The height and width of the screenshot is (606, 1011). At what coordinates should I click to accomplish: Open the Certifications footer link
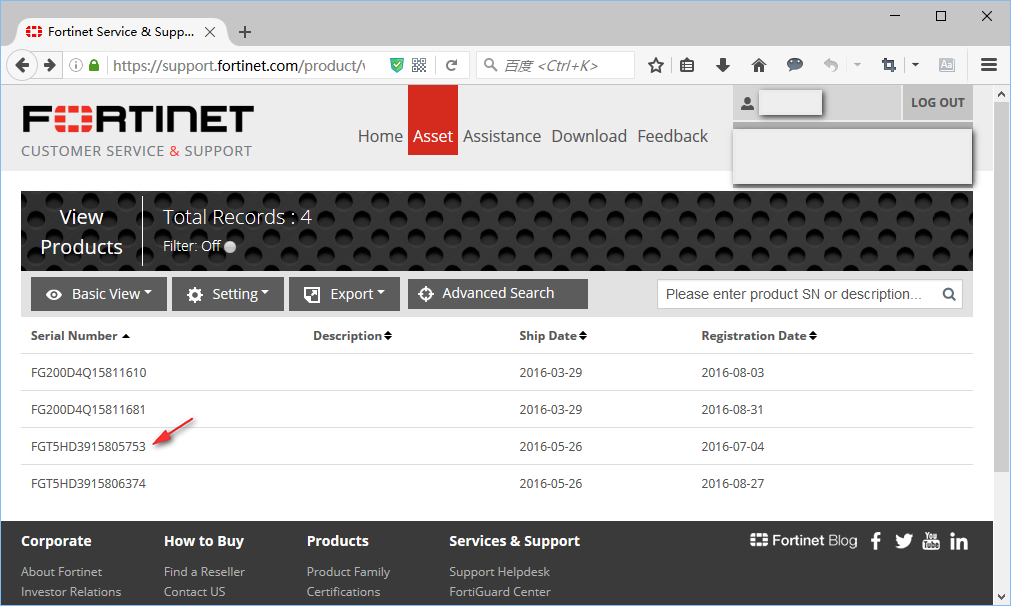(x=344, y=592)
